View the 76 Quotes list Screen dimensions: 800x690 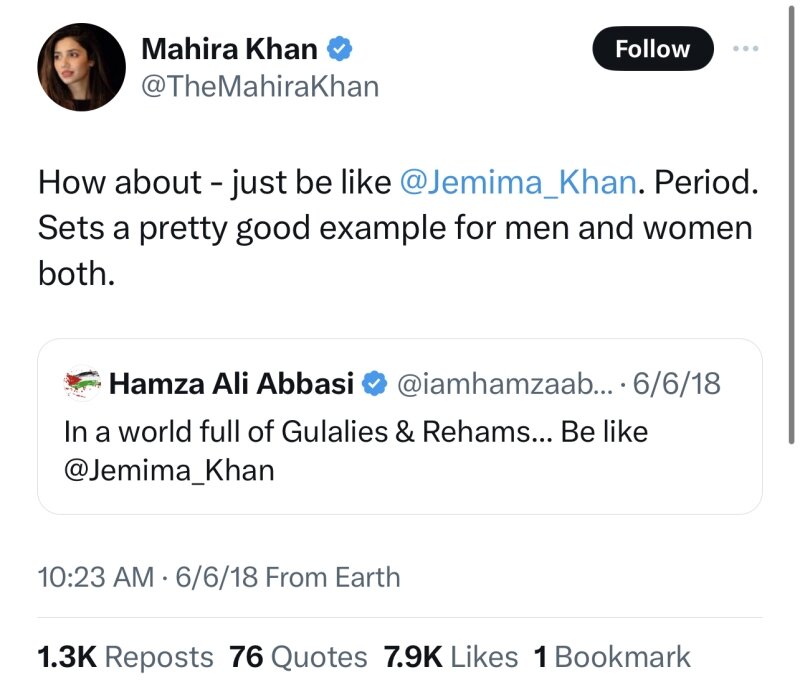click(x=298, y=657)
